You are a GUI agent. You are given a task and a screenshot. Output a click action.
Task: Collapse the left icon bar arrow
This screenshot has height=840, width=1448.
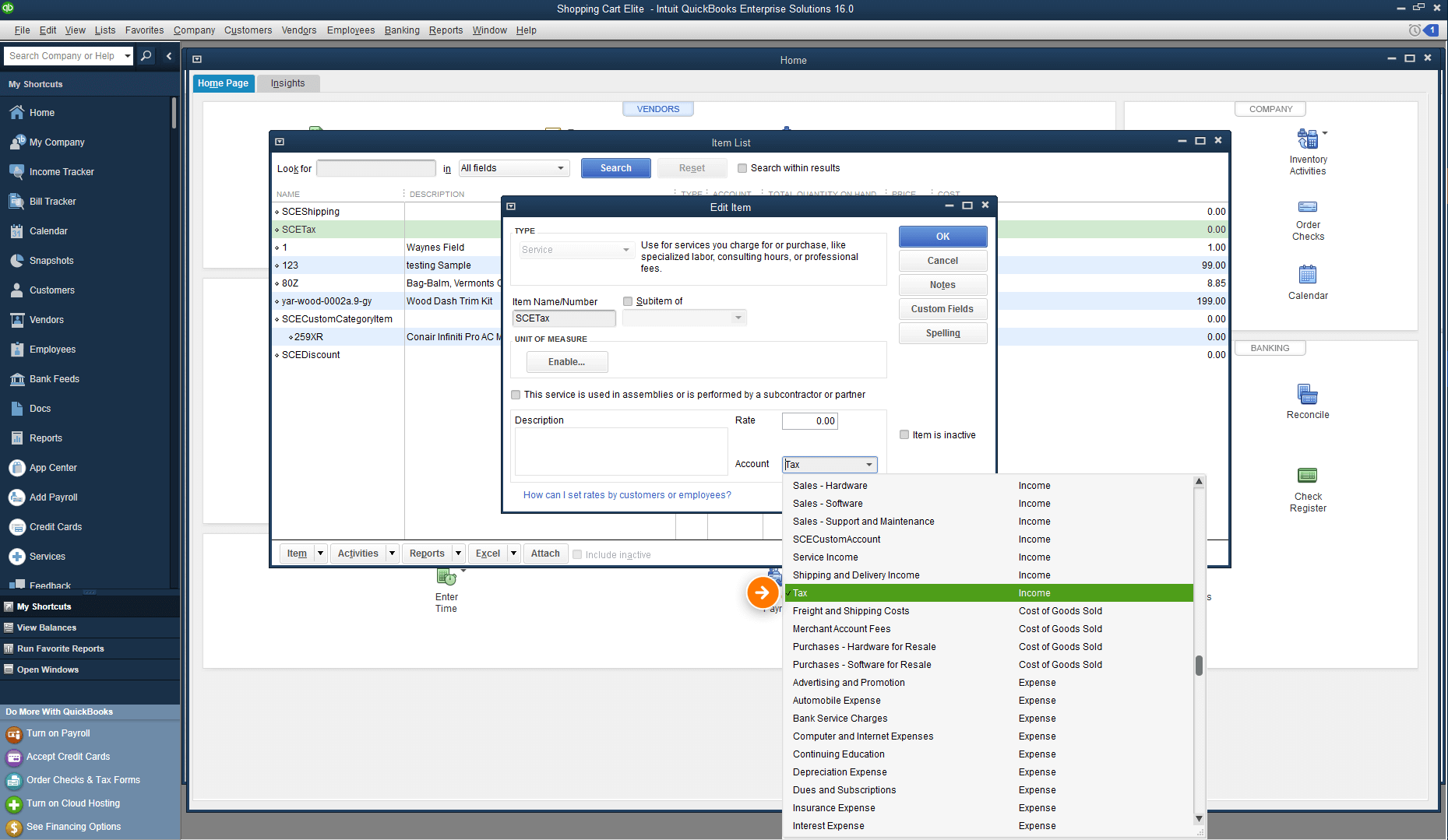click(169, 56)
